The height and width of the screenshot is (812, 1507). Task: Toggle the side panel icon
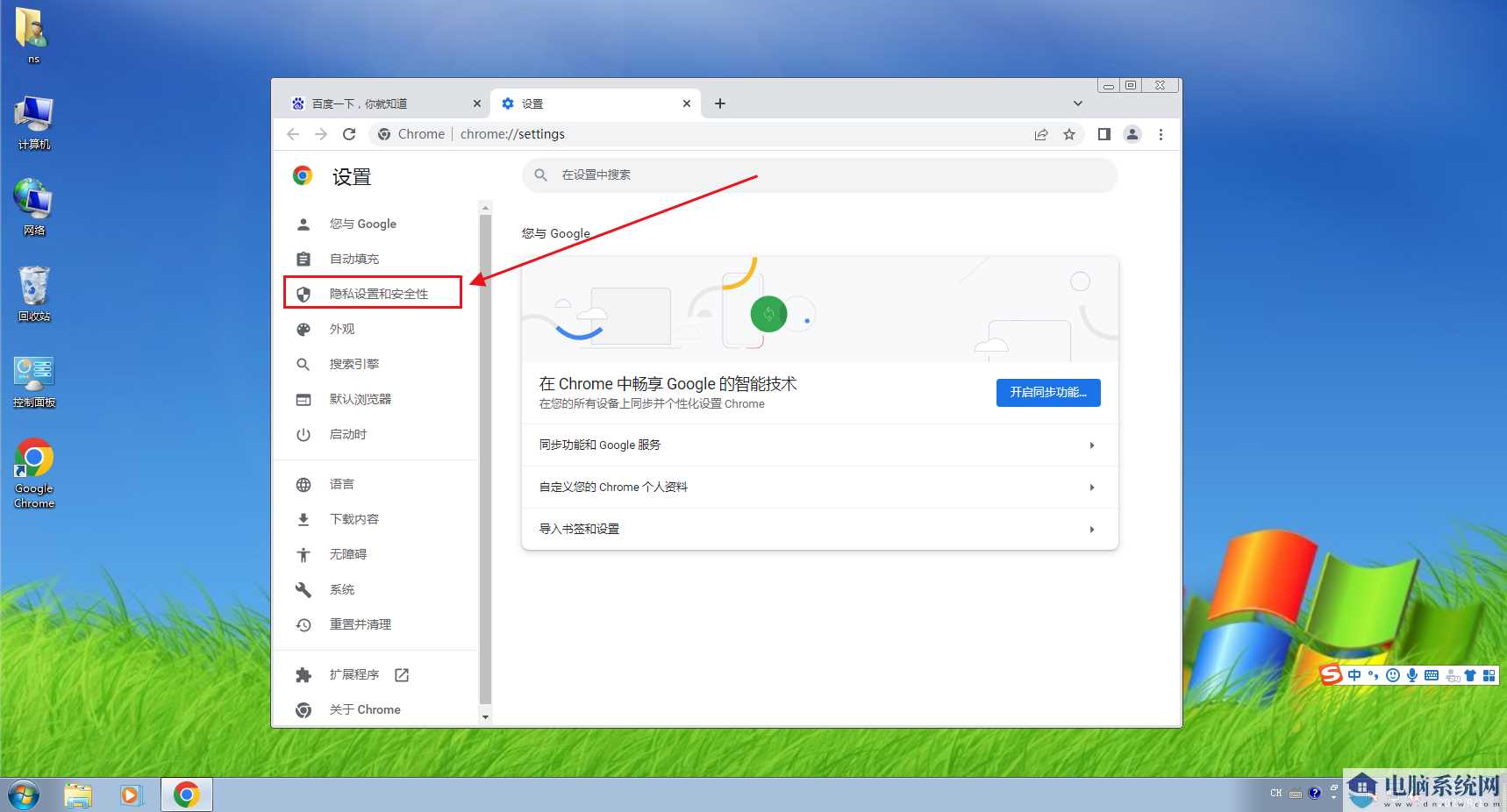point(1104,134)
